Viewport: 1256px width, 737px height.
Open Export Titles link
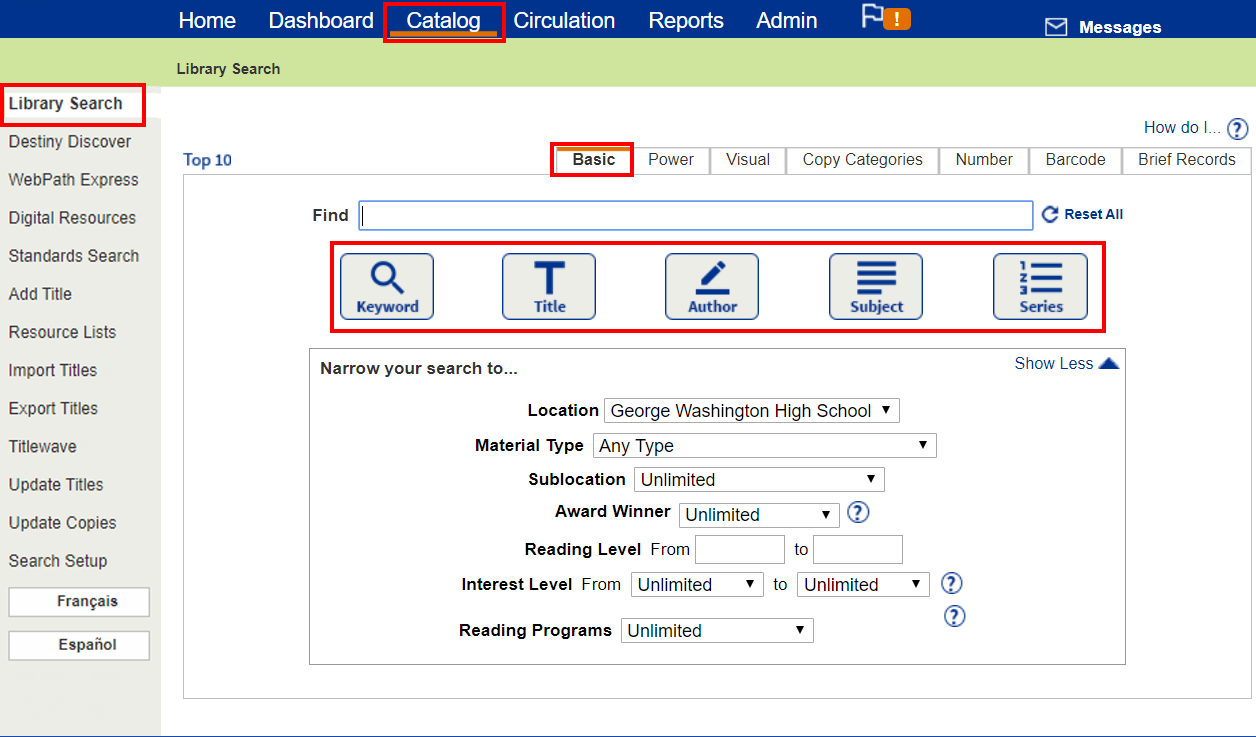(53, 408)
